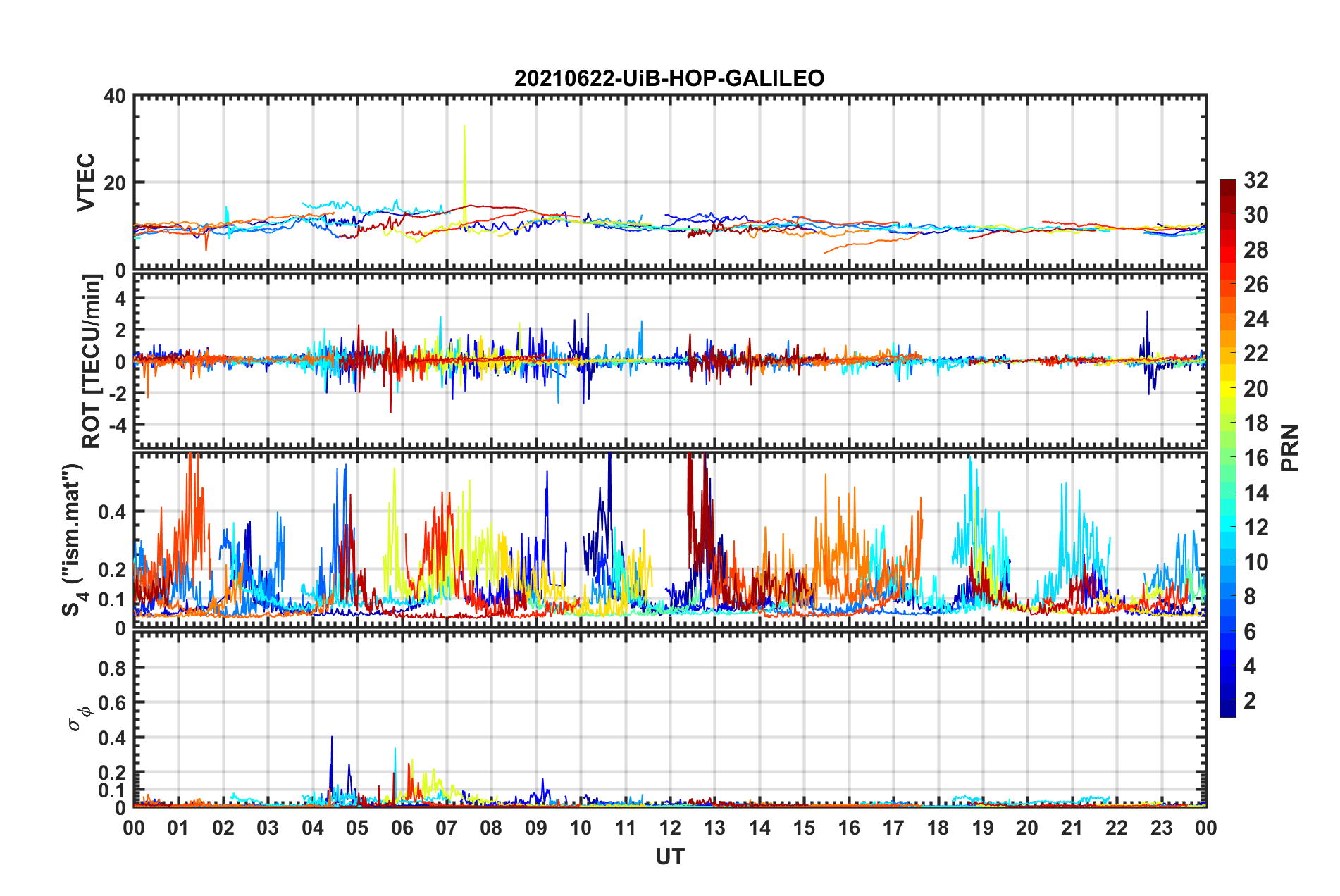Click the ROT [TECU/min] axis label

tap(92, 361)
